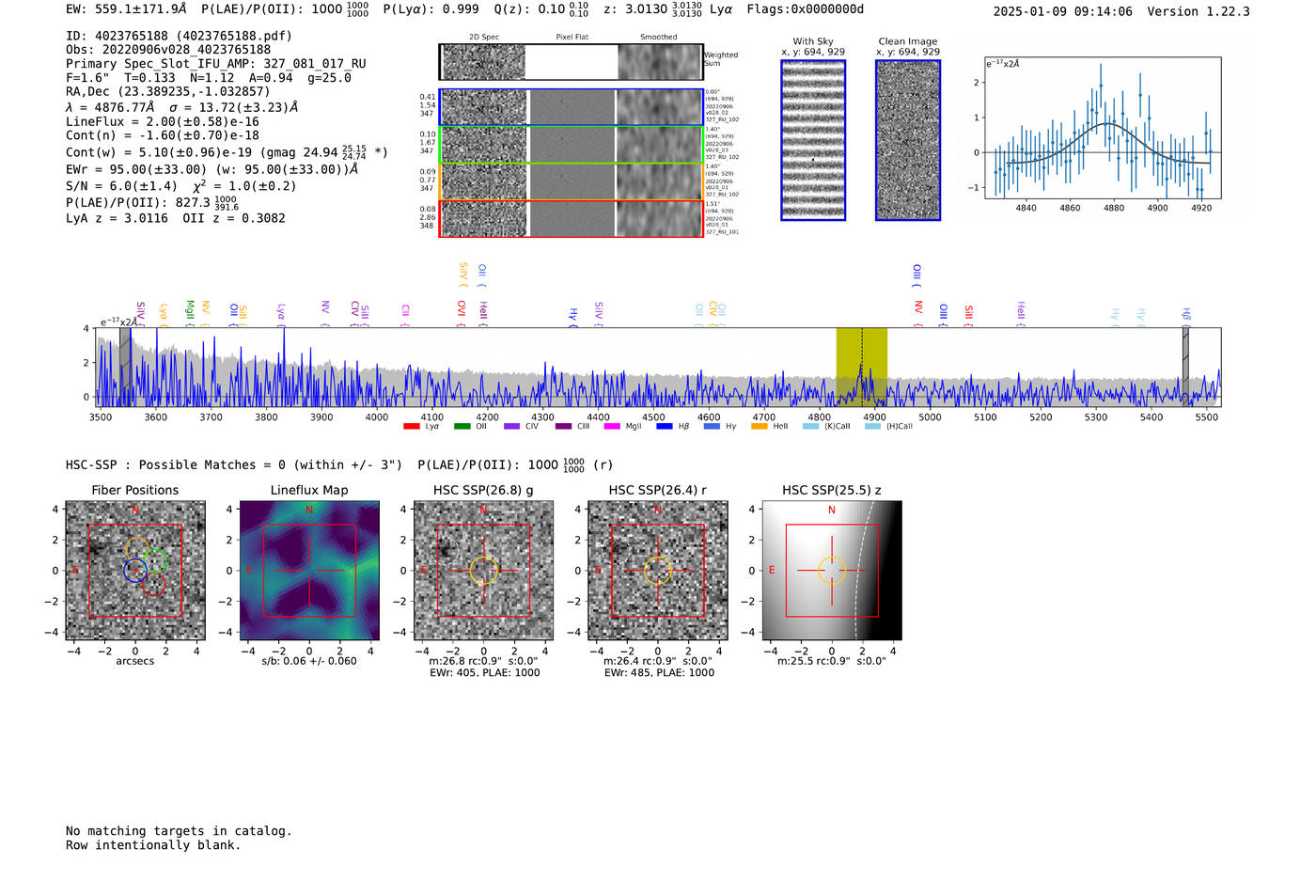Select the blue-bordered fiber spectrum row
The image size is (1316, 896).
pos(571,107)
